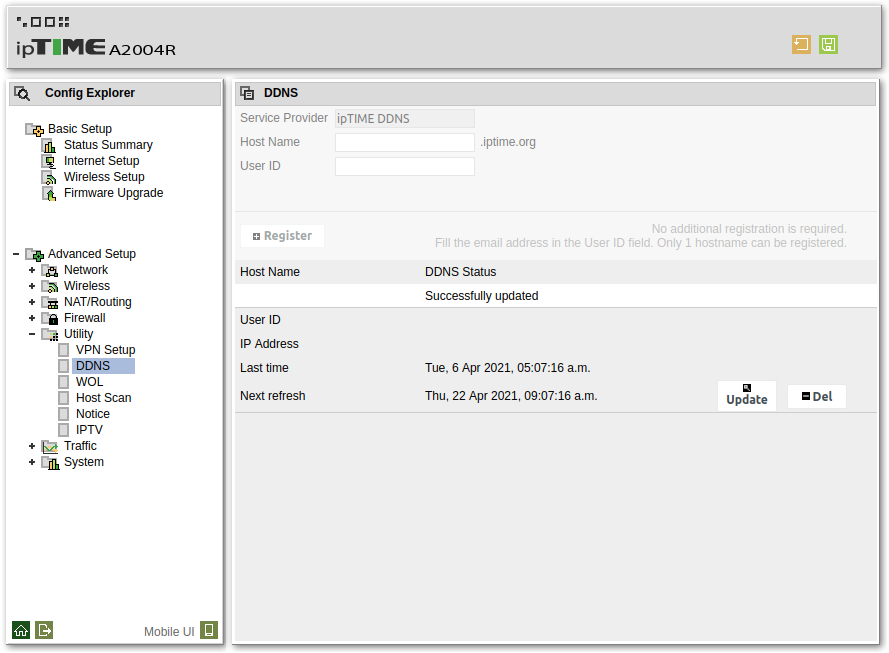Select Host Scan in Utility
Viewport: 889px width, 653px height.
pyautogui.click(x=103, y=398)
